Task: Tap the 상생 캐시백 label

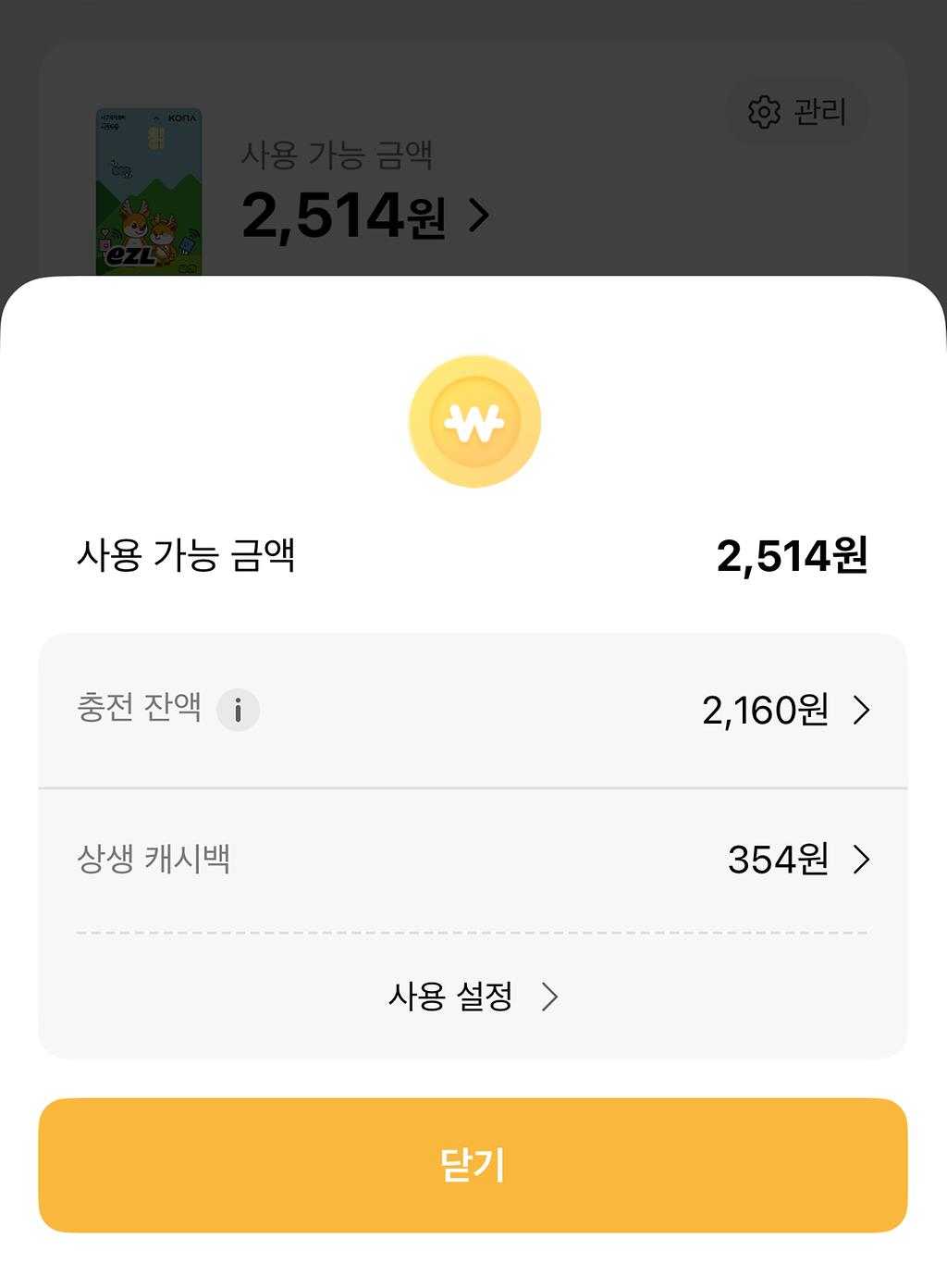Action: [154, 860]
